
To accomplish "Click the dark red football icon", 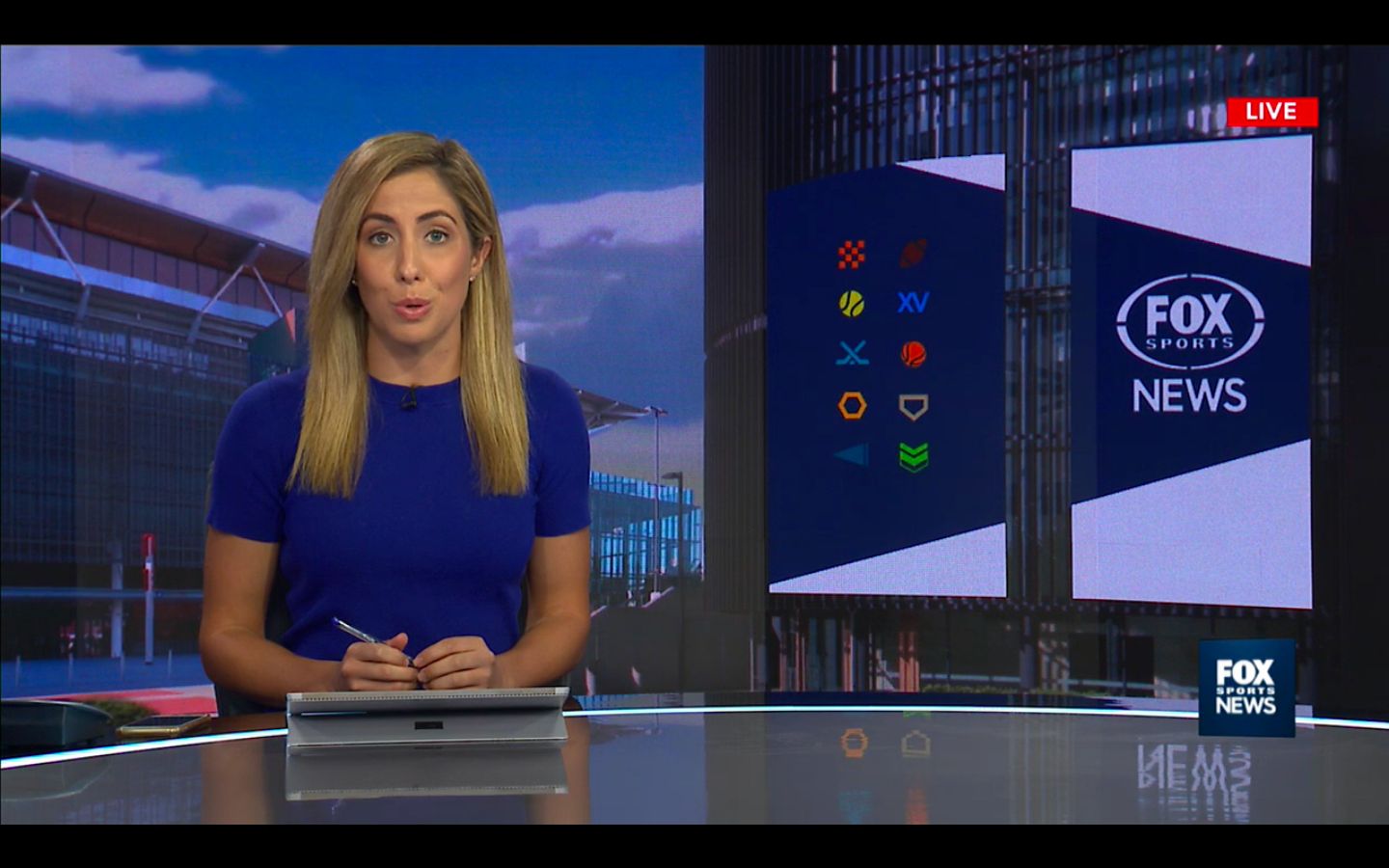I will click(913, 254).
